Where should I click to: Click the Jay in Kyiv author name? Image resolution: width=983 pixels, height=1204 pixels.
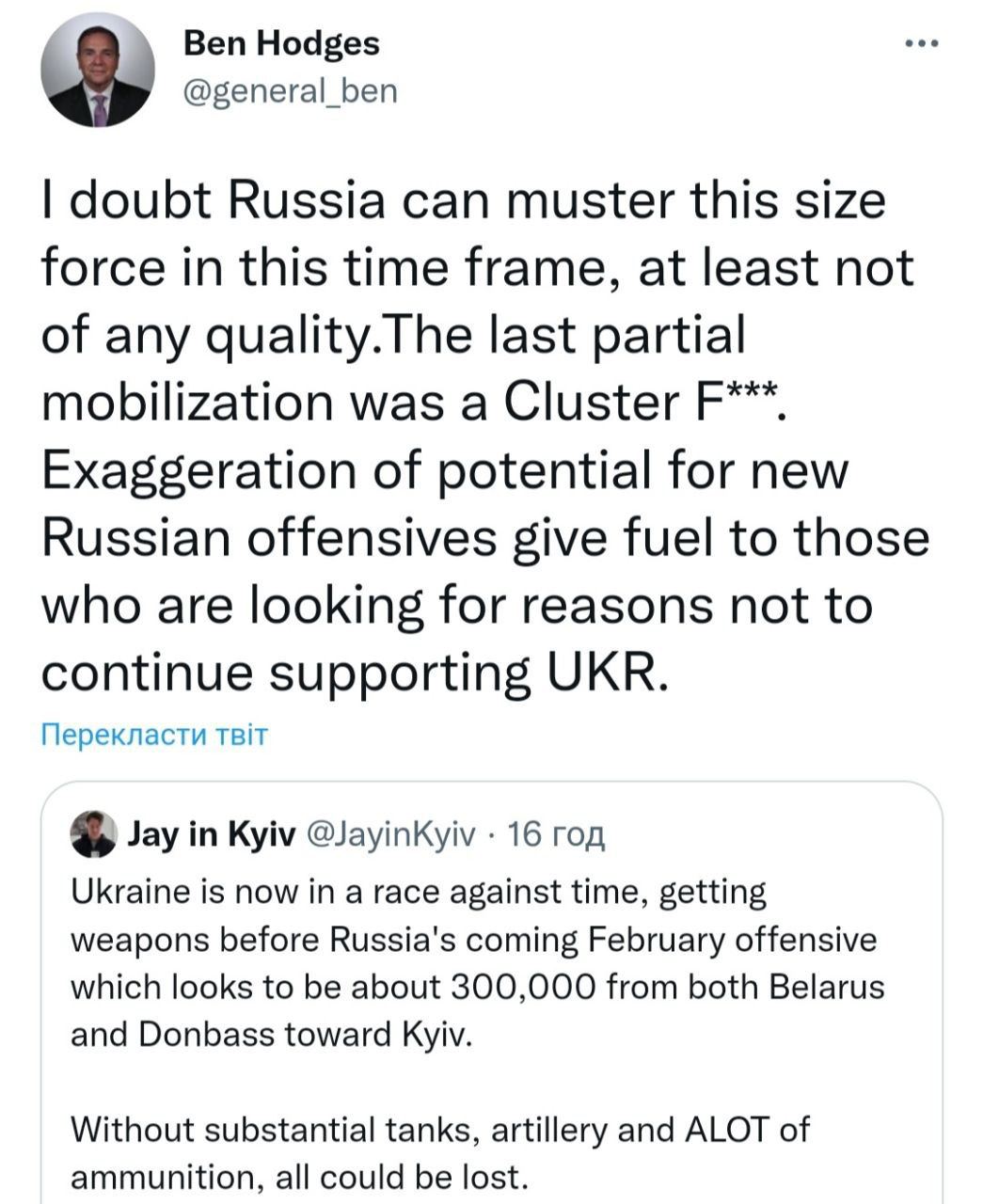pos(212,833)
